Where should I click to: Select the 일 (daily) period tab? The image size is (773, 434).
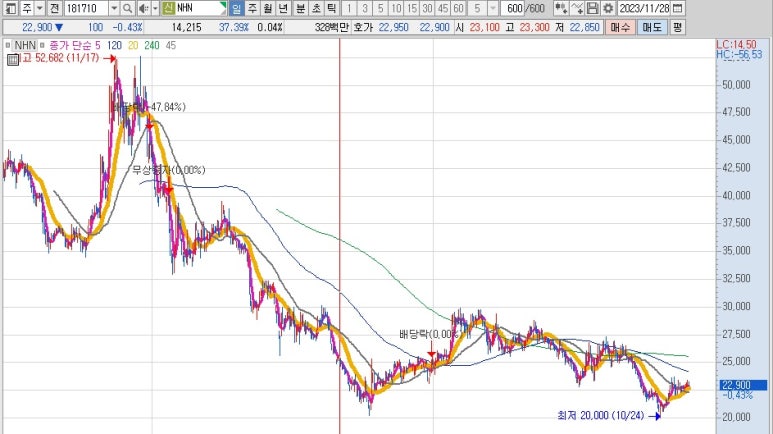click(237, 8)
